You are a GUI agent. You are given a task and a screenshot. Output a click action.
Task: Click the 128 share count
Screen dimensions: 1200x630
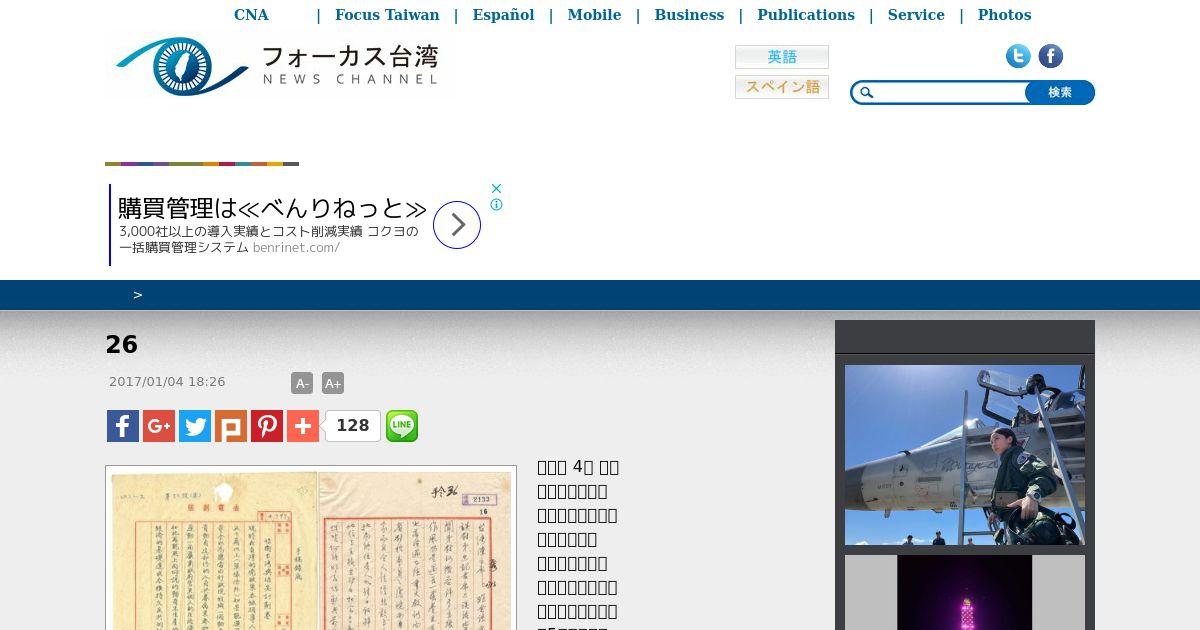352,426
